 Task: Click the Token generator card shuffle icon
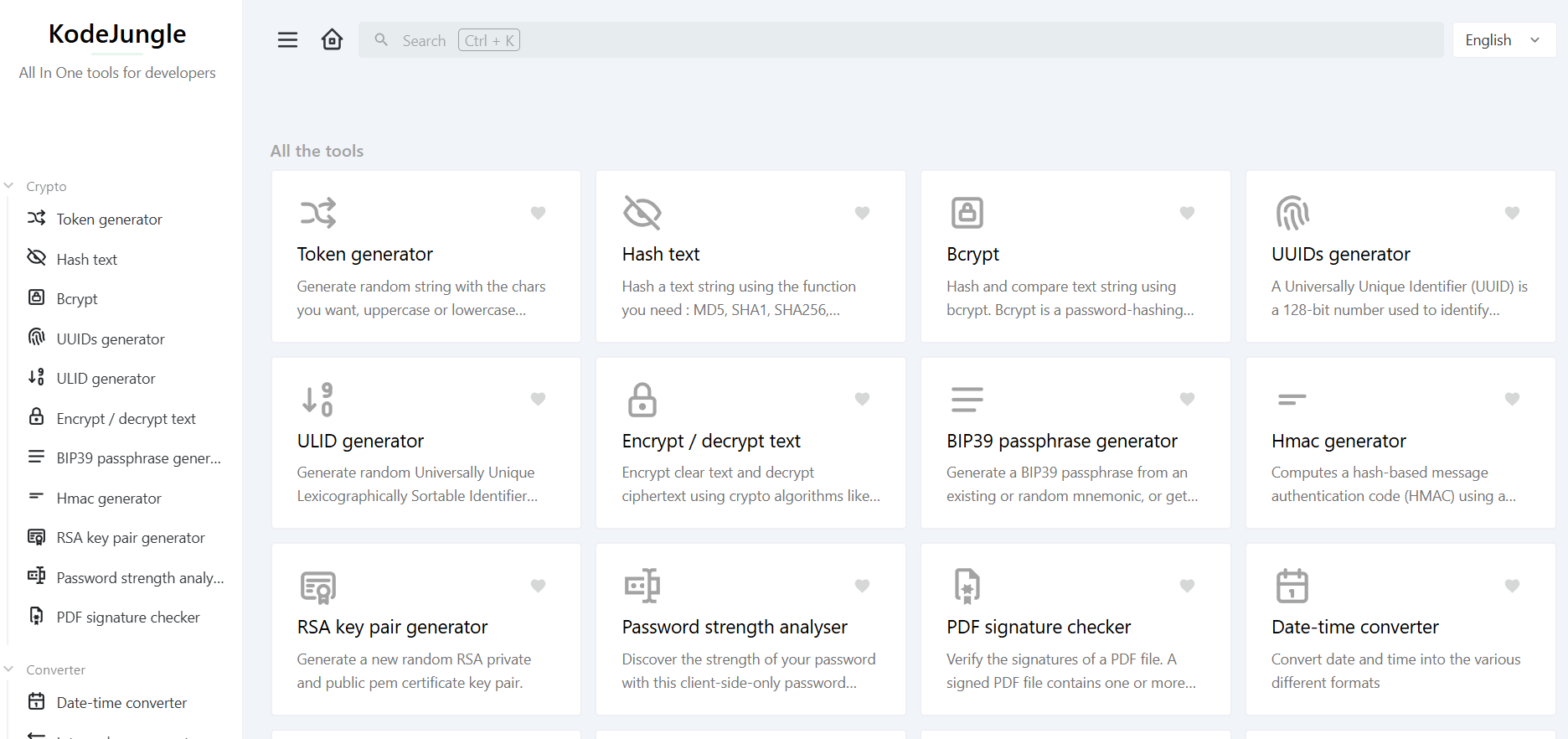[318, 213]
